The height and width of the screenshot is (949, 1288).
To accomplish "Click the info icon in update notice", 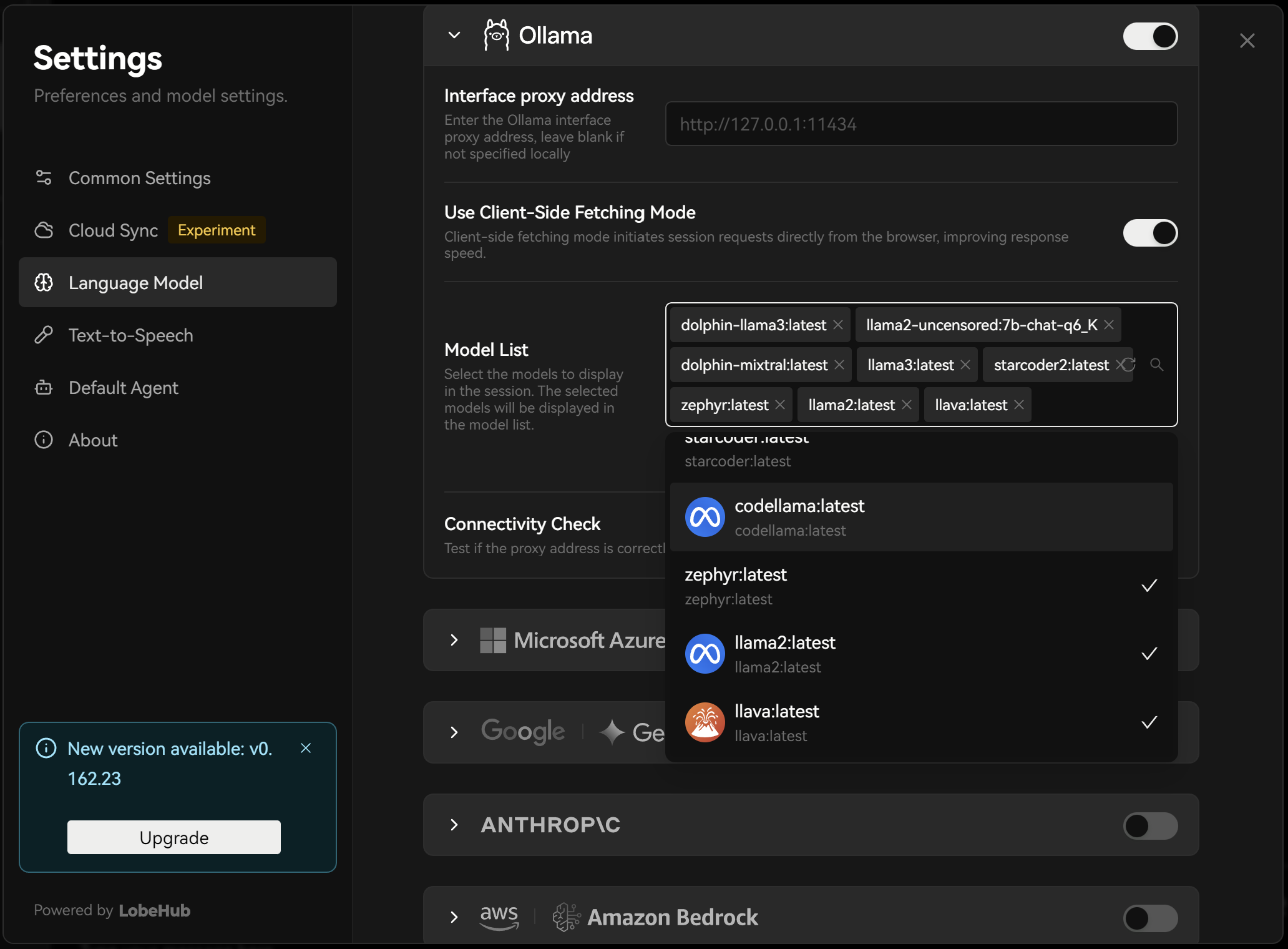I will tap(46, 748).
